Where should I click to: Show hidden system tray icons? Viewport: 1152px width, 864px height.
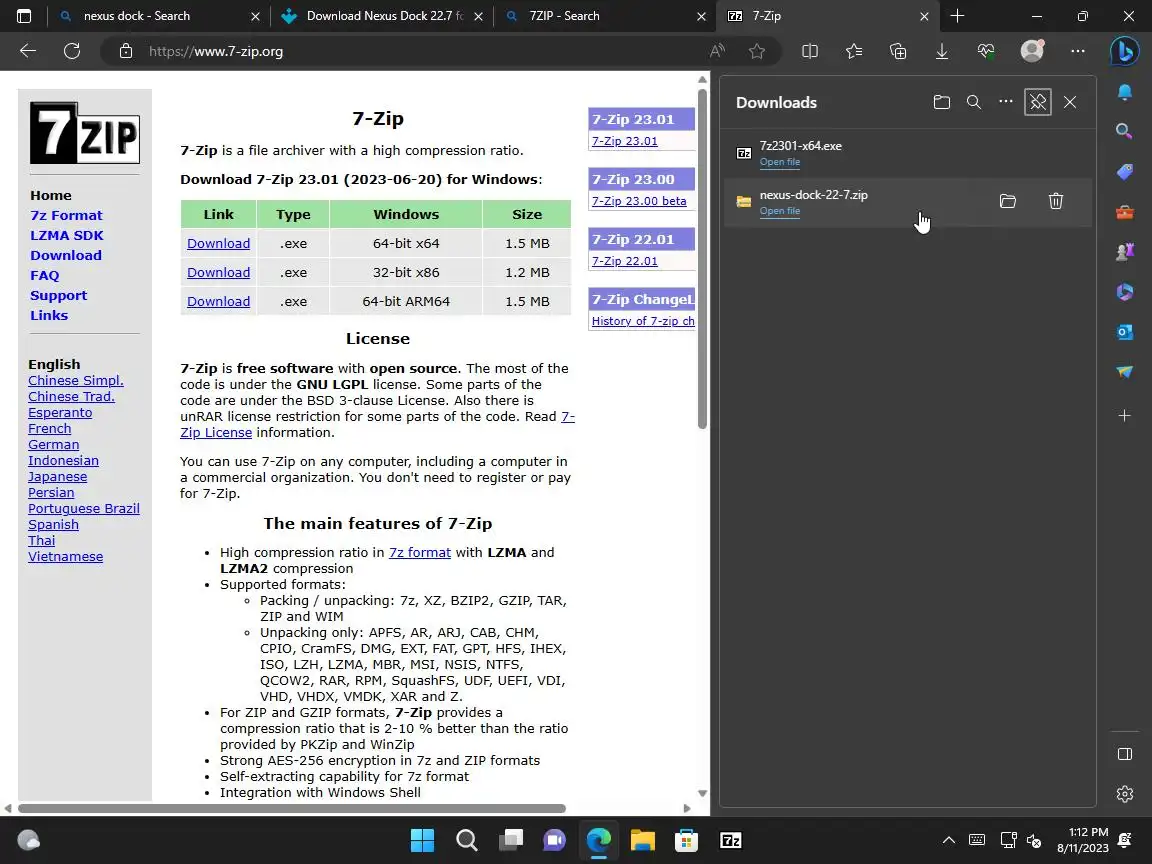pos(948,840)
